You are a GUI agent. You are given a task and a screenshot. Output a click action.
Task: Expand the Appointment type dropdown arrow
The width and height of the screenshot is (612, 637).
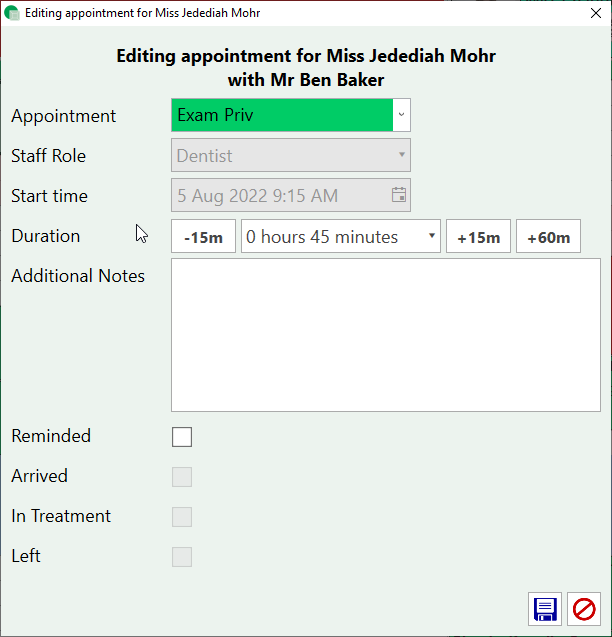pos(401,115)
